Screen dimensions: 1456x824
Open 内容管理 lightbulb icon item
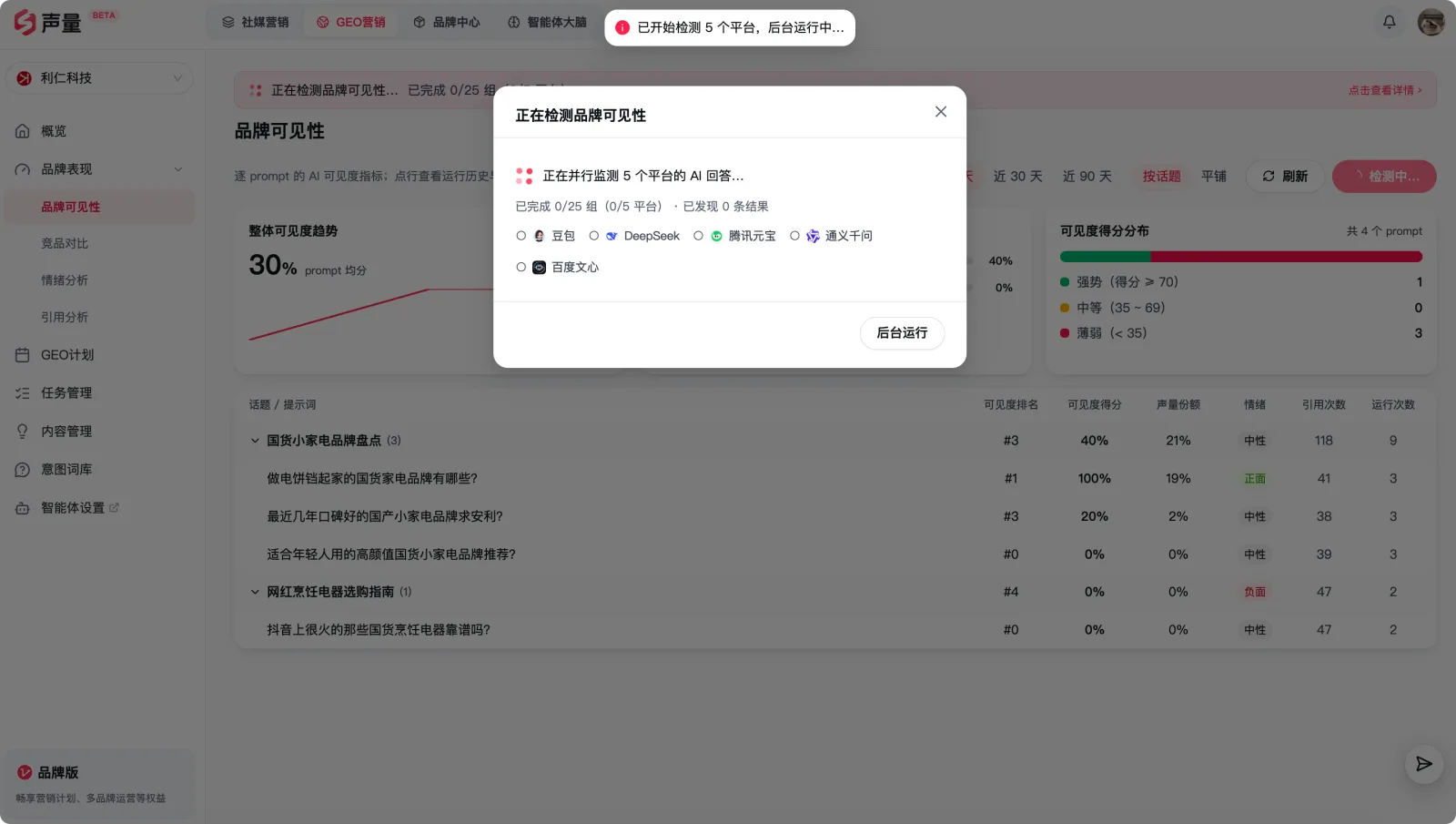tap(99, 432)
